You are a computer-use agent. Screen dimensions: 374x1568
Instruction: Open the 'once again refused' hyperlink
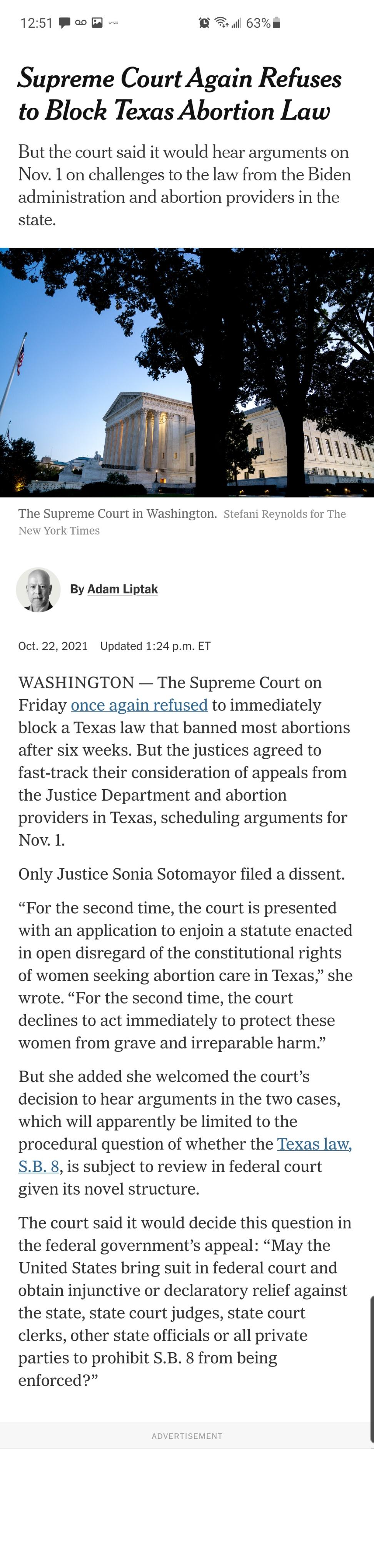pos(139,705)
